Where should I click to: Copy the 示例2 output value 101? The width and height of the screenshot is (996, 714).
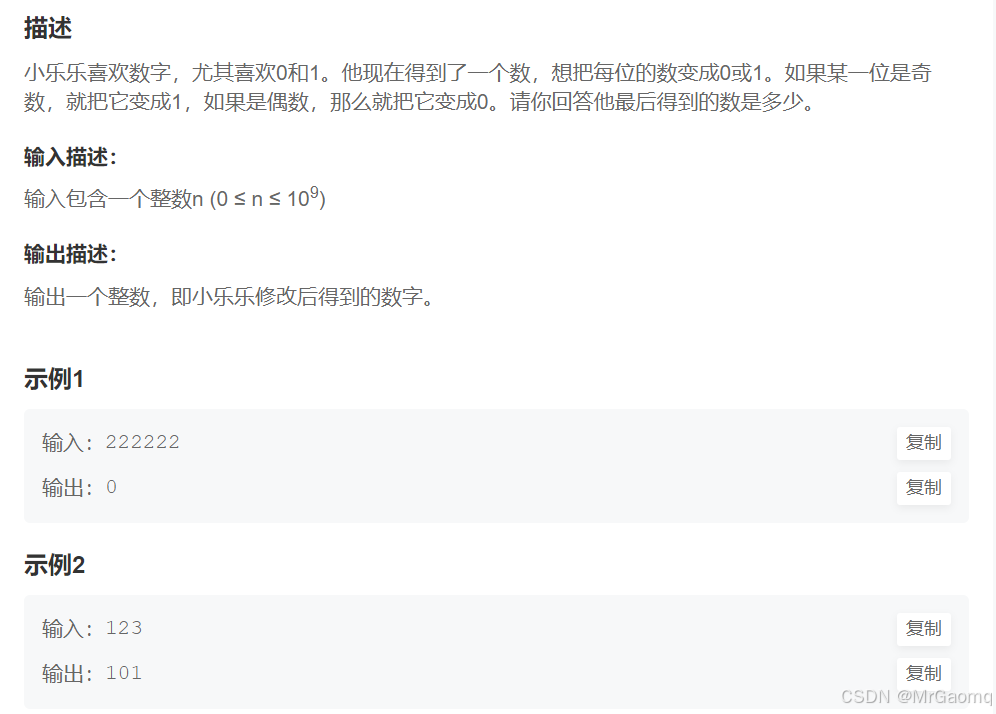[924, 673]
